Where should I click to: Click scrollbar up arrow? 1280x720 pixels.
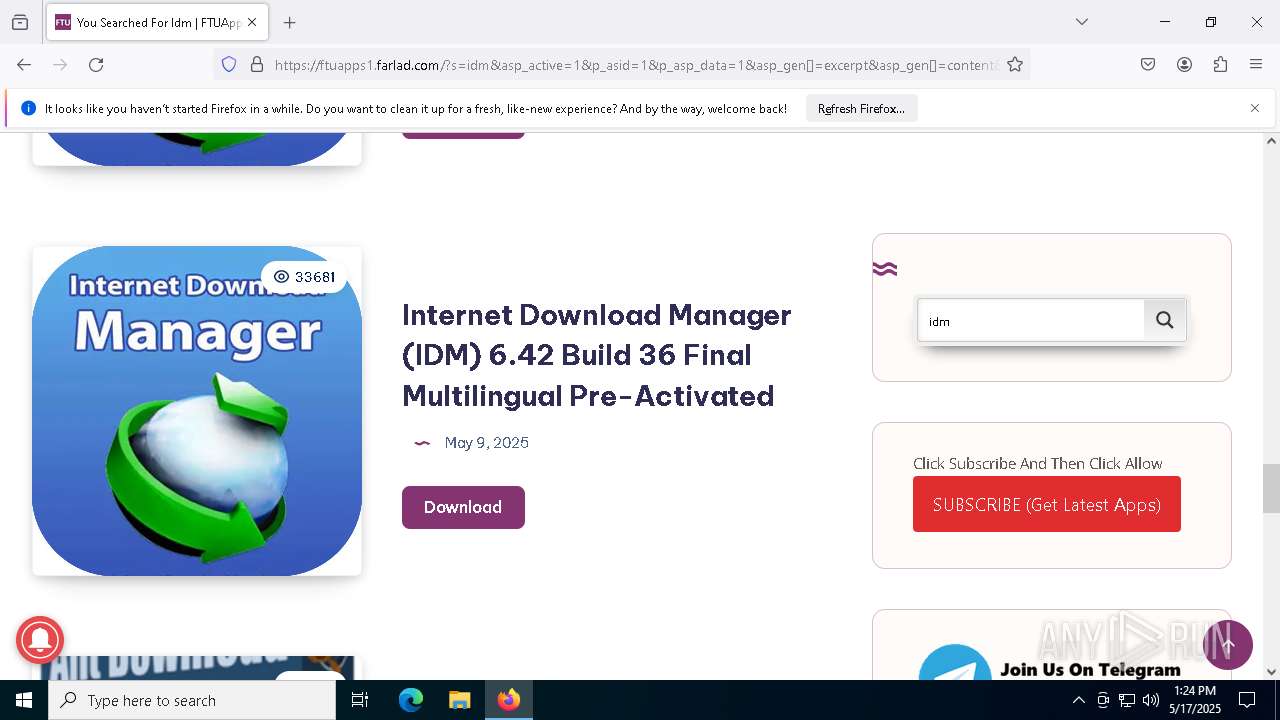click(1271, 141)
